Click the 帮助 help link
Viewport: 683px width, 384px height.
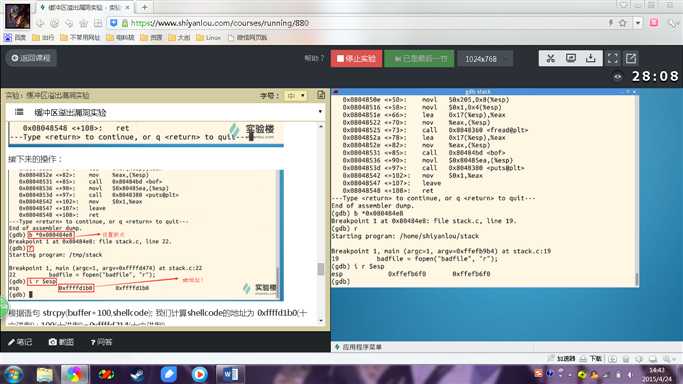pos(314,58)
